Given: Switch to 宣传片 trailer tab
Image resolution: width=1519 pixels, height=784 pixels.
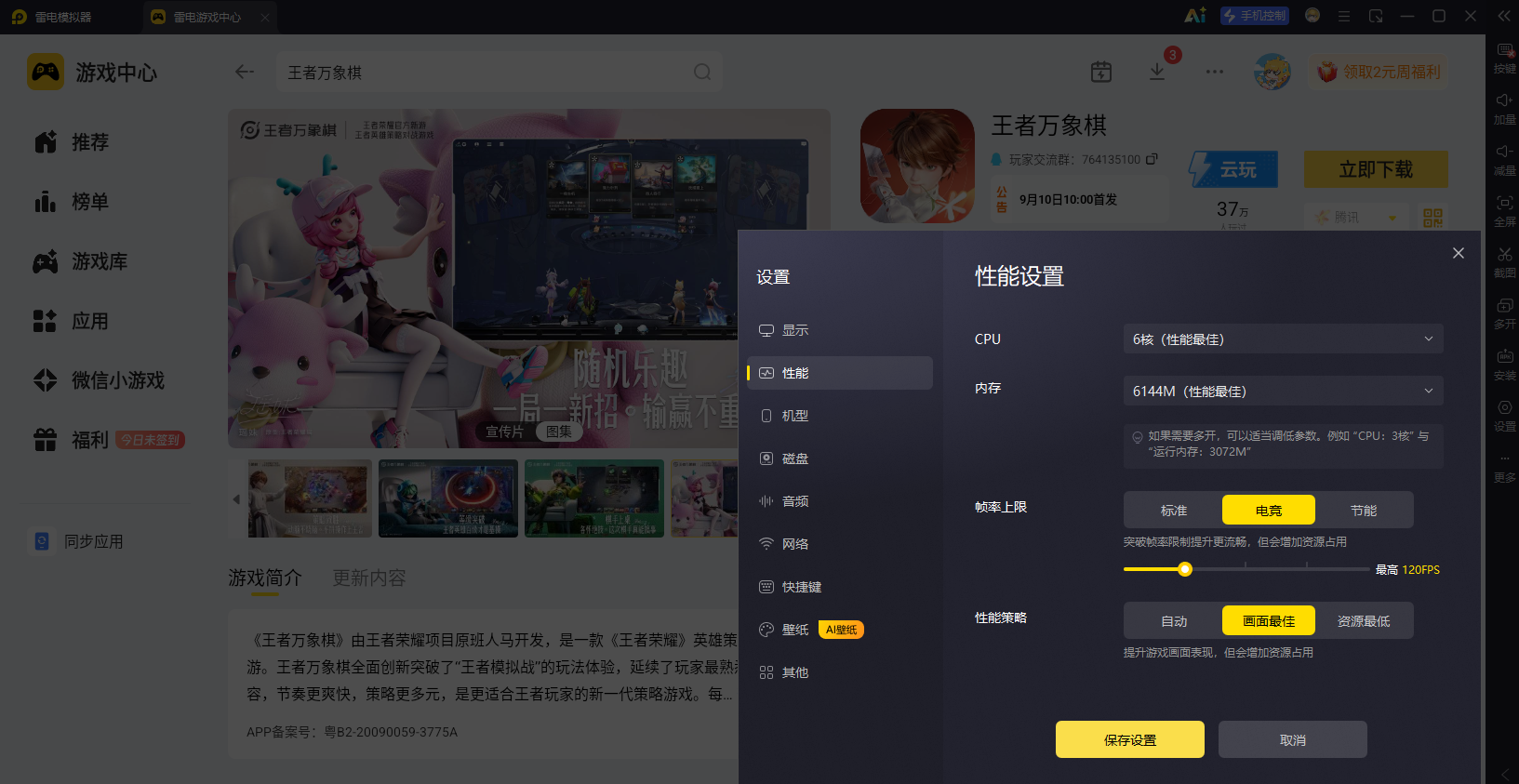Looking at the screenshot, I should (504, 432).
